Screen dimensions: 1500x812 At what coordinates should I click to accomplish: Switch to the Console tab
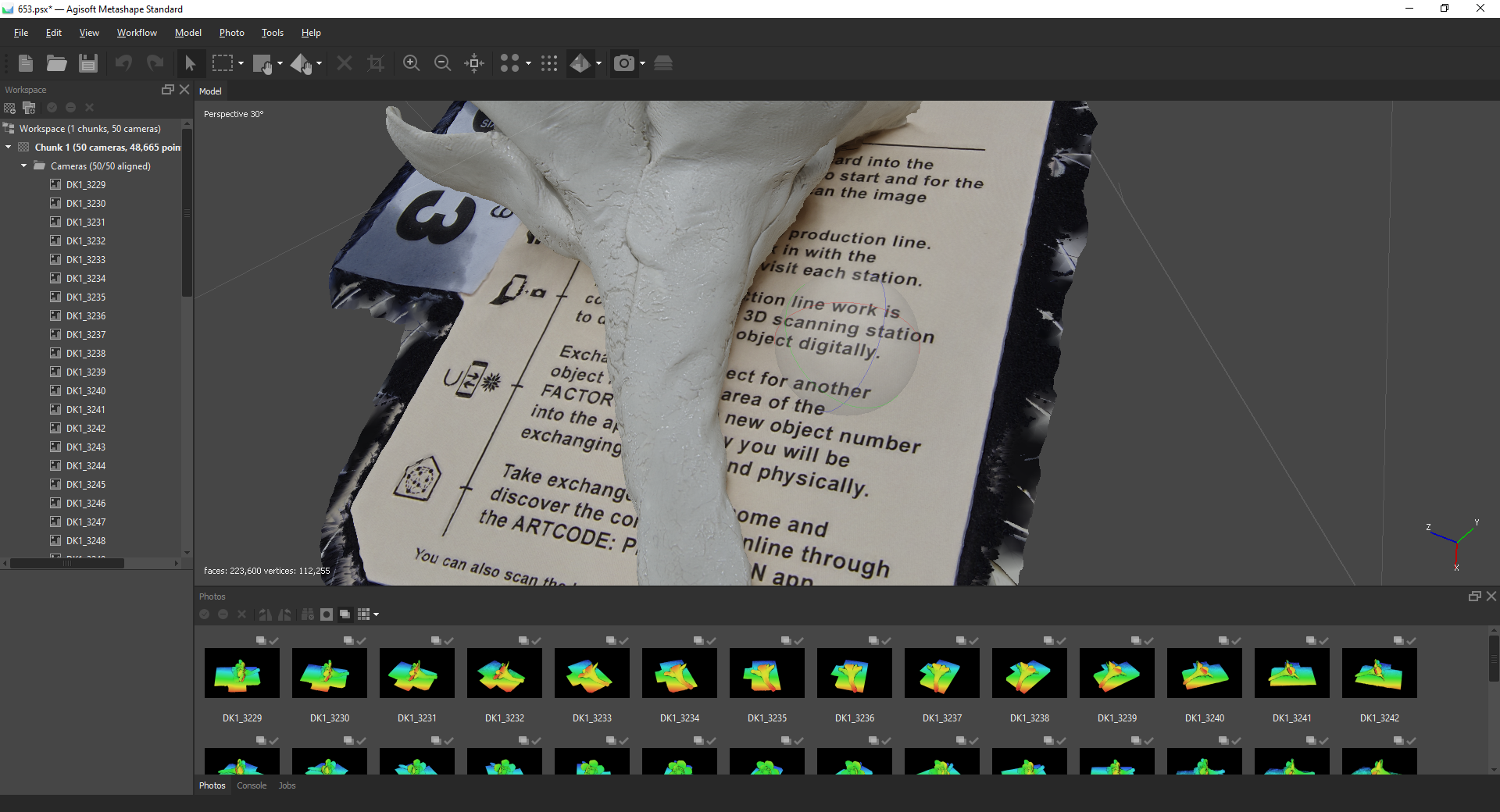(252, 785)
